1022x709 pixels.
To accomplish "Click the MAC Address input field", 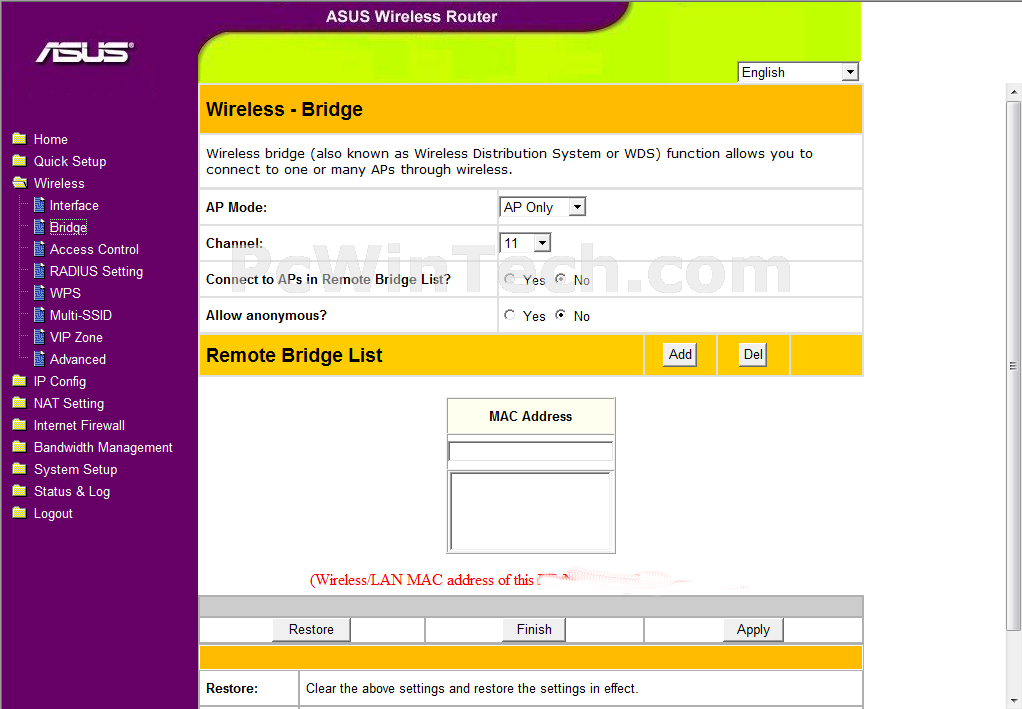I will [531, 451].
